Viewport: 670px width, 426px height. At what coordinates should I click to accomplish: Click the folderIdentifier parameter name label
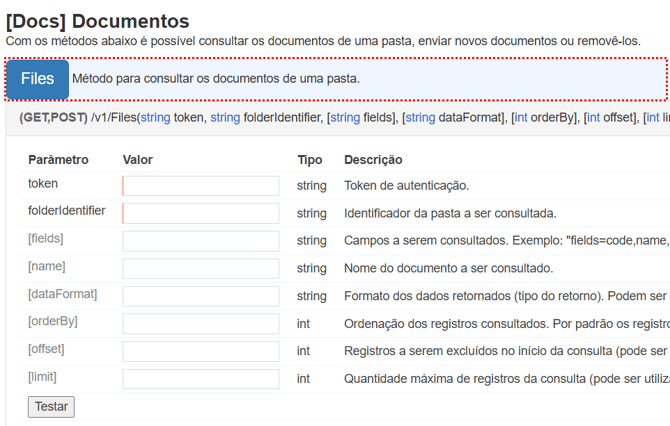67,211
